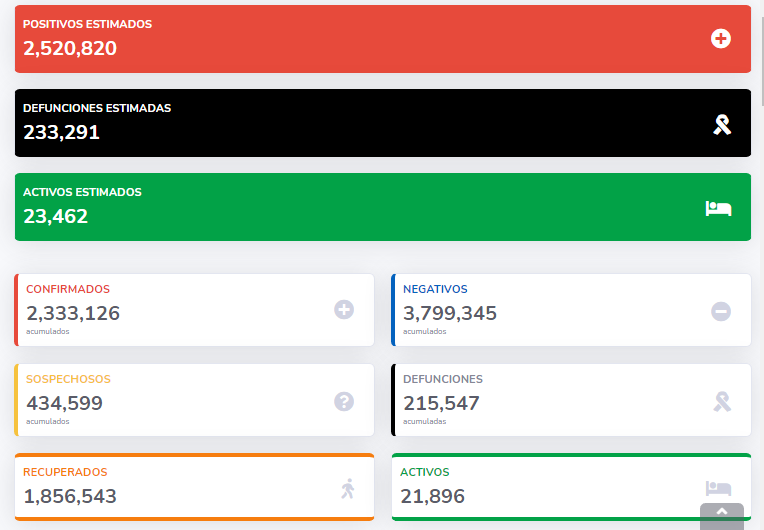
Task: Select the Defunciones label in white card
Action: tap(443, 379)
